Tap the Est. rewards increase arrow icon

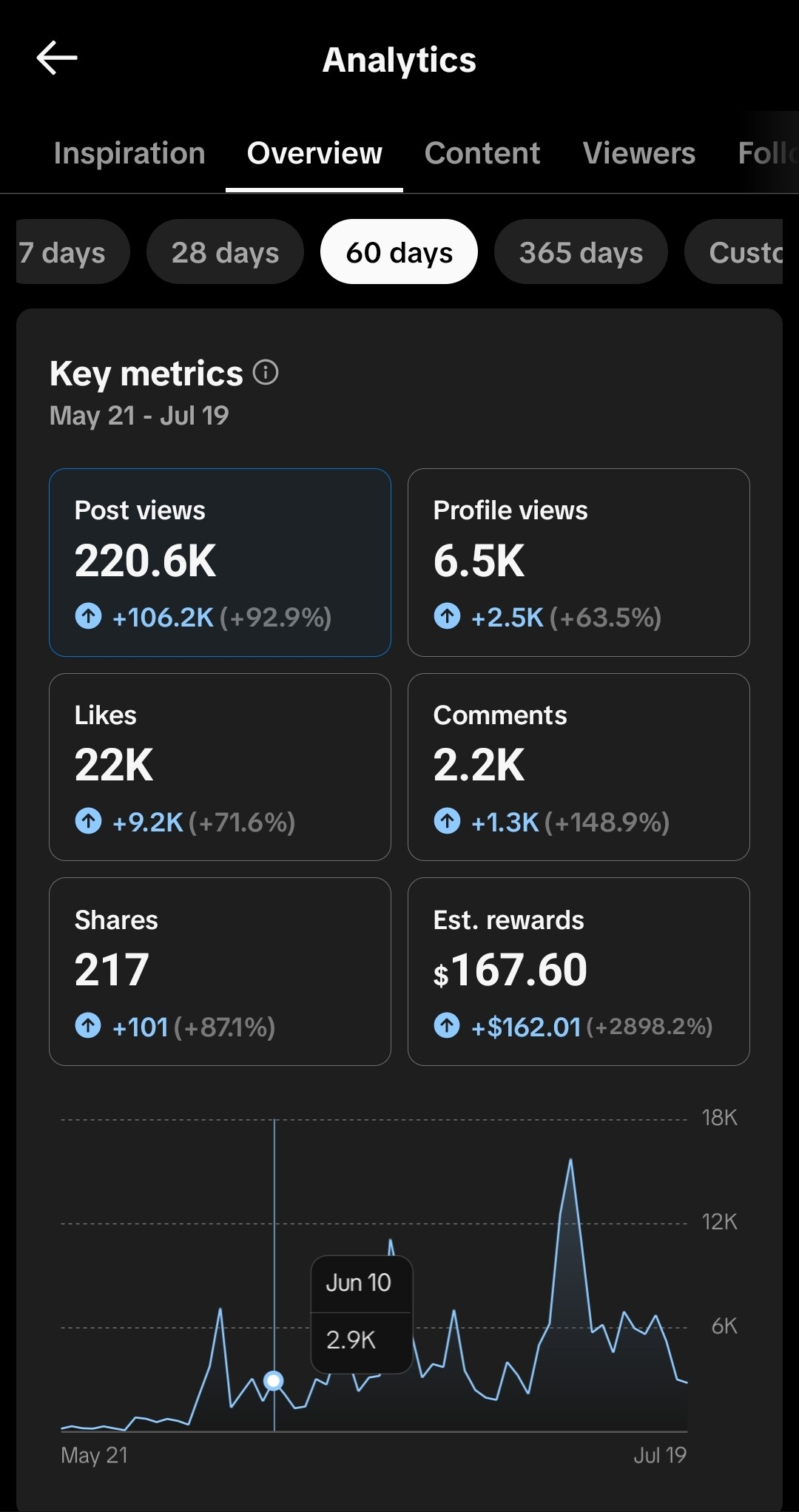tap(447, 1025)
